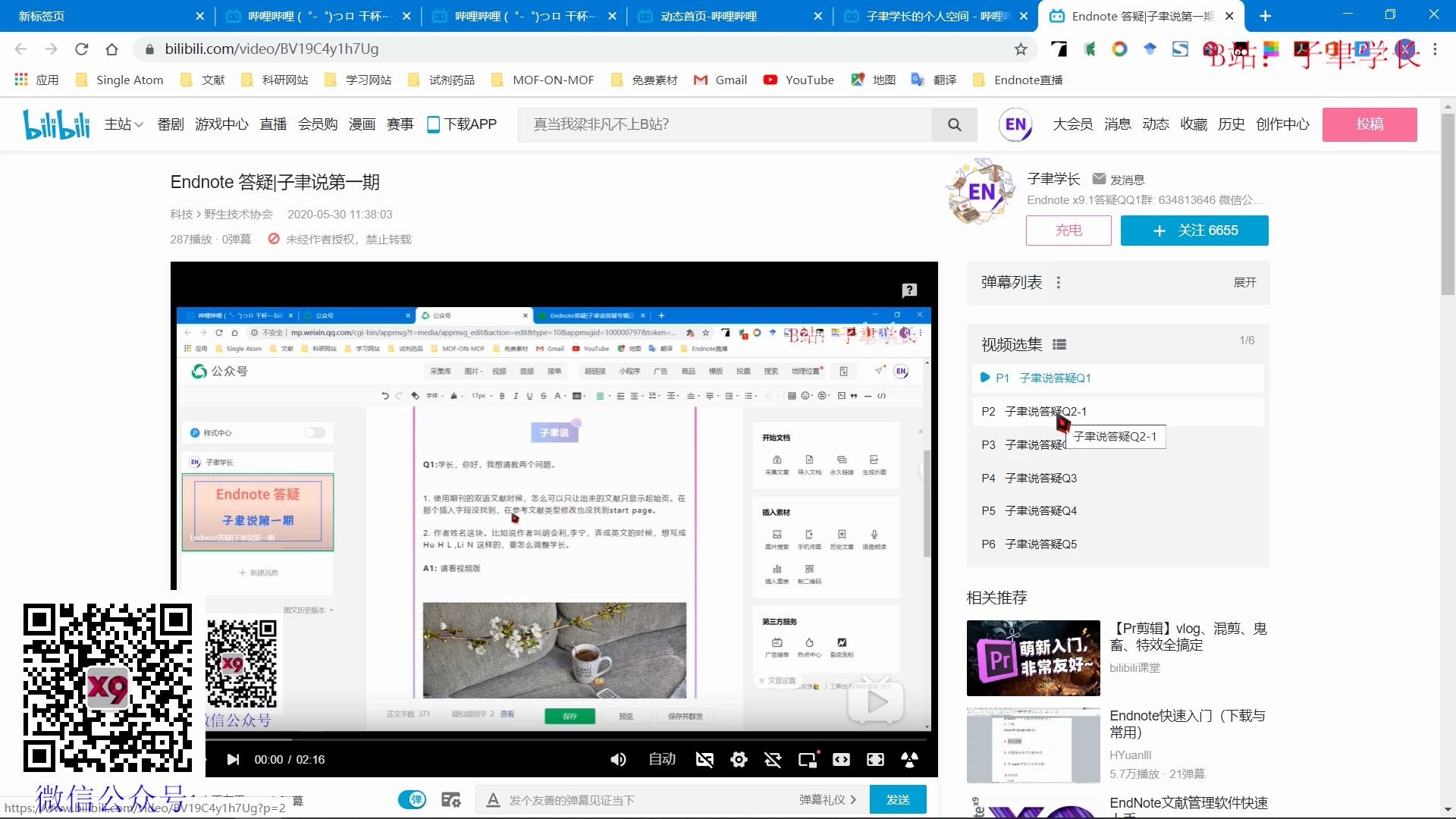Click the help question icon on video
This screenshot has height=819, width=1456.
point(909,290)
